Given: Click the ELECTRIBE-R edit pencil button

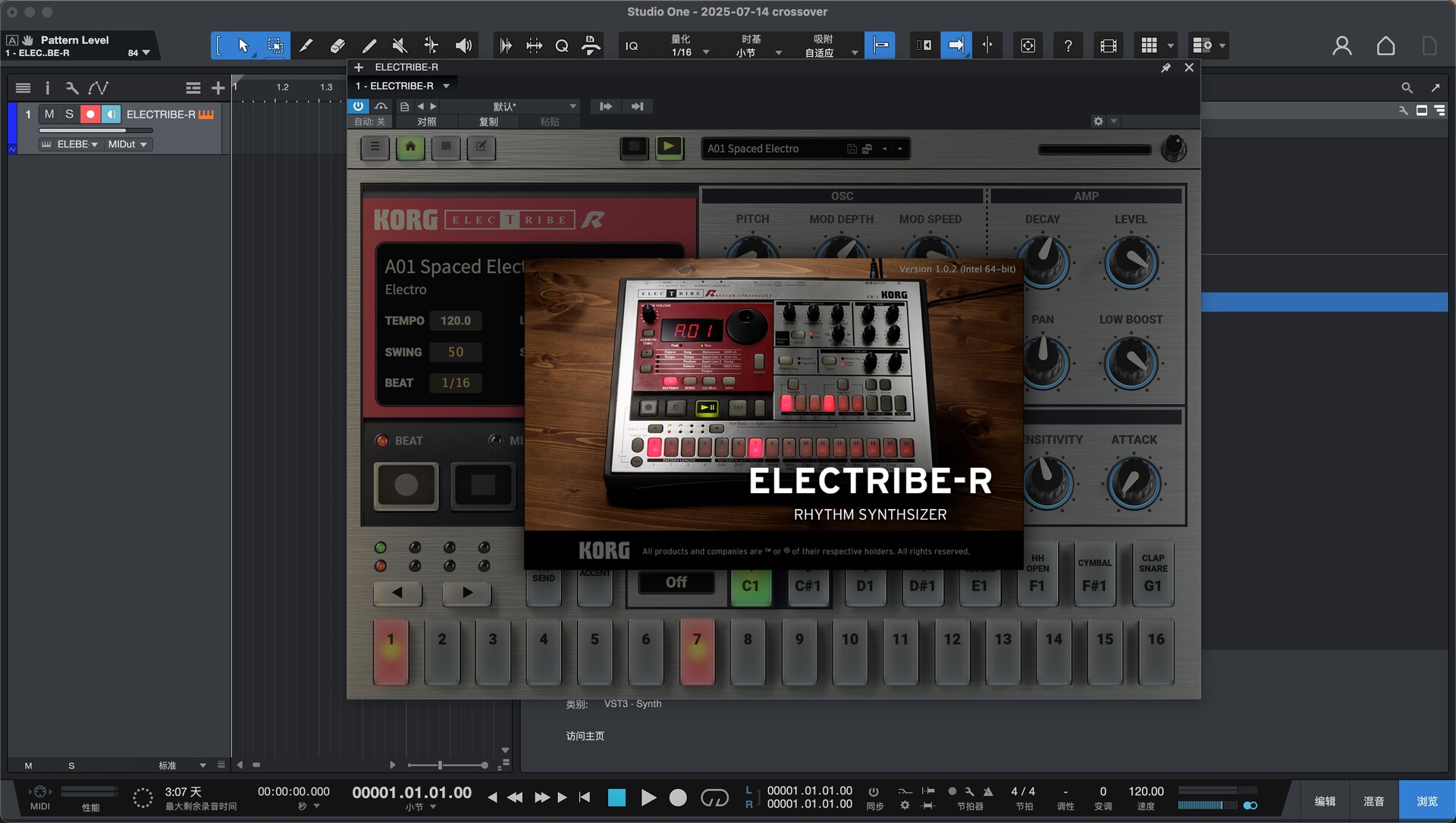Looking at the screenshot, I should pos(481,147).
